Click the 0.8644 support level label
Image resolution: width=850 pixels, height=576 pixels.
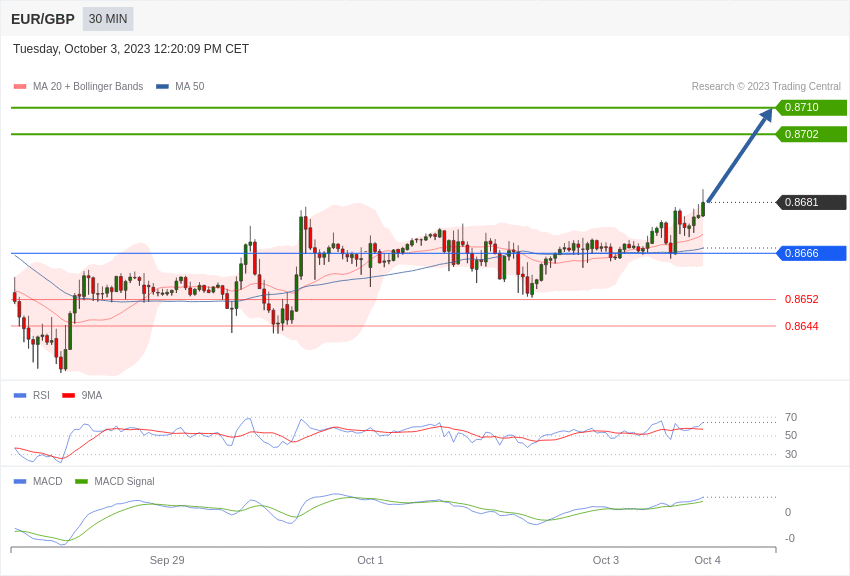point(802,326)
